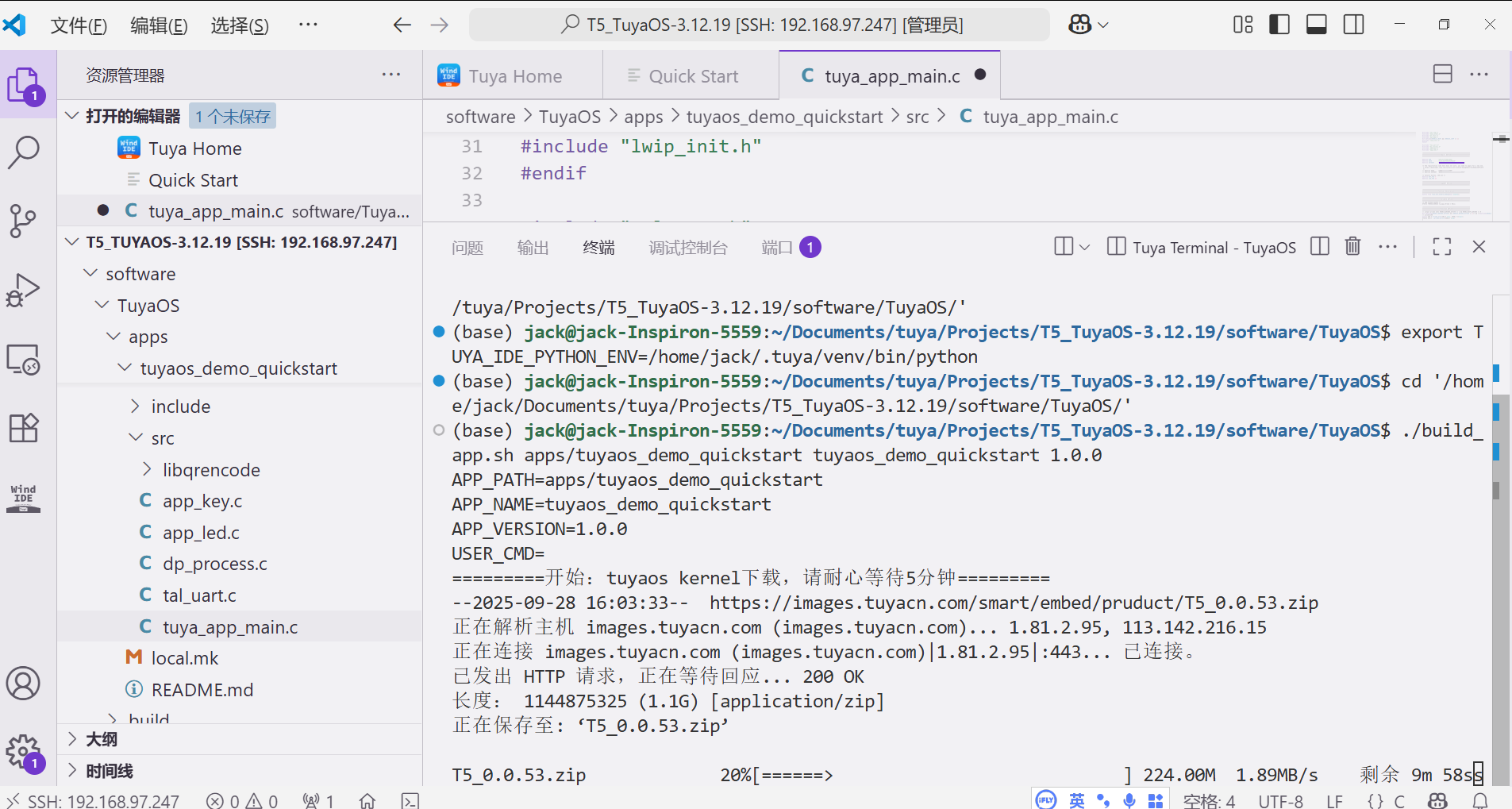Go forward with the right arrow
Viewport: 1512px width, 809px height.
tap(440, 25)
